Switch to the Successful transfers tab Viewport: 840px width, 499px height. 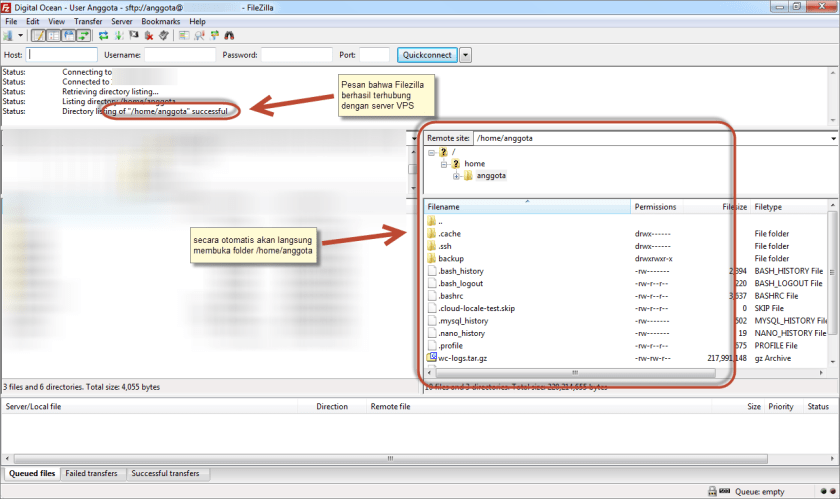166,473
